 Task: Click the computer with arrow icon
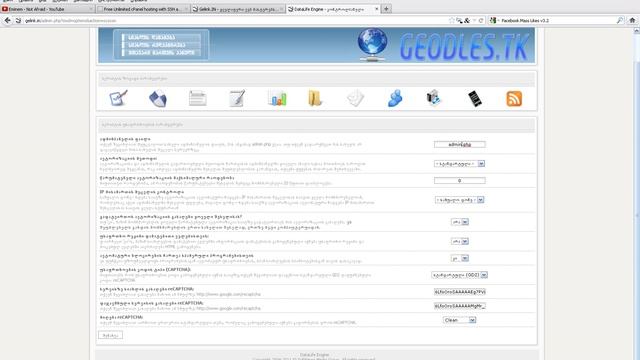[433, 98]
